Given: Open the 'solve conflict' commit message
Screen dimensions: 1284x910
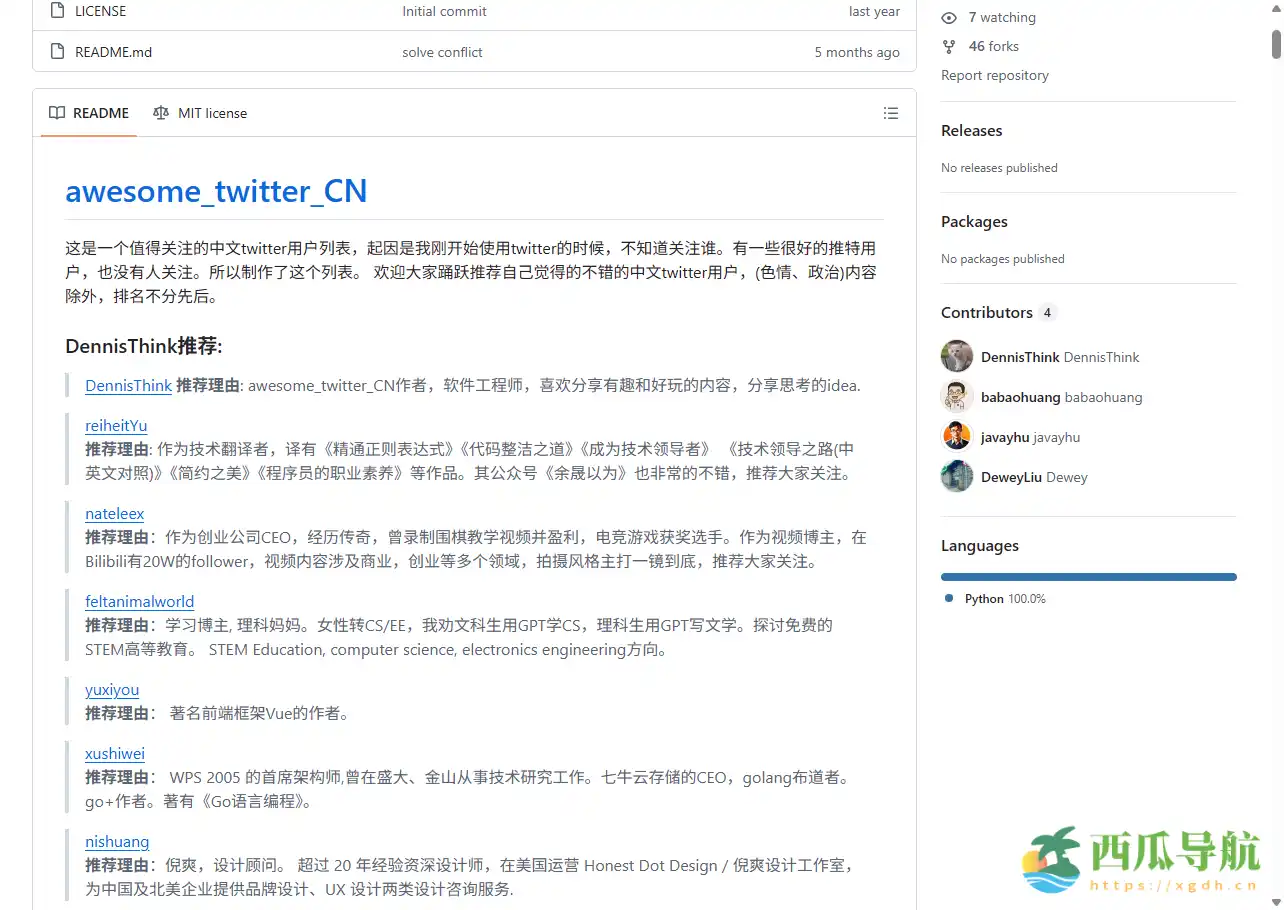Looking at the screenshot, I should click(442, 51).
